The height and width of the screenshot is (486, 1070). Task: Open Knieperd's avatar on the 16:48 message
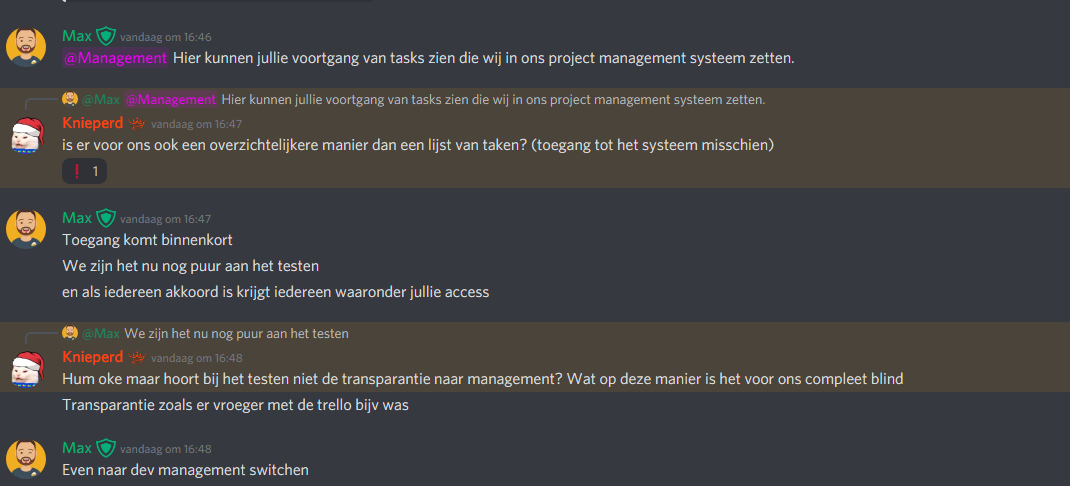click(x=26, y=368)
